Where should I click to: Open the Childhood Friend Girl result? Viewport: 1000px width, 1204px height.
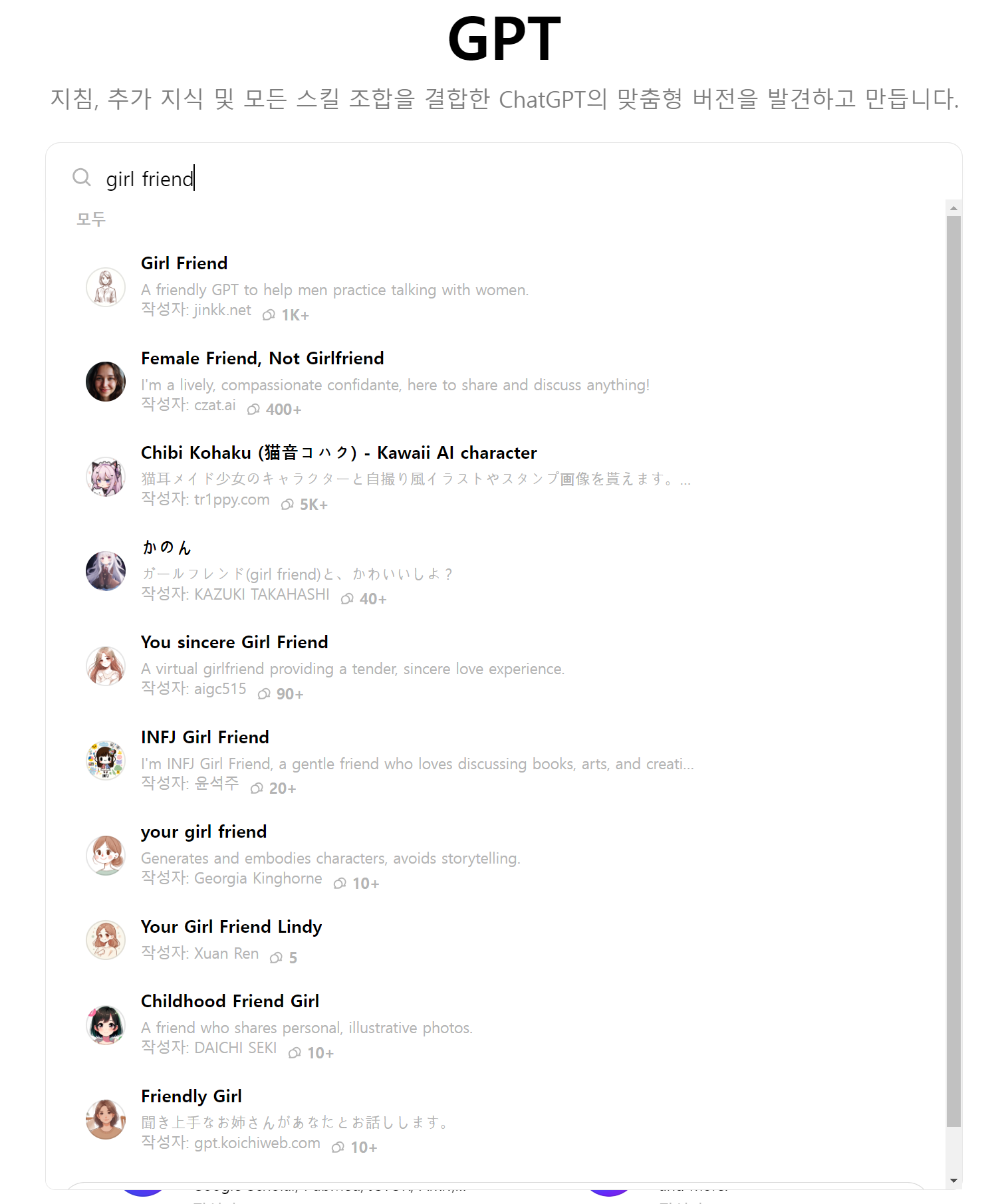[496, 1025]
